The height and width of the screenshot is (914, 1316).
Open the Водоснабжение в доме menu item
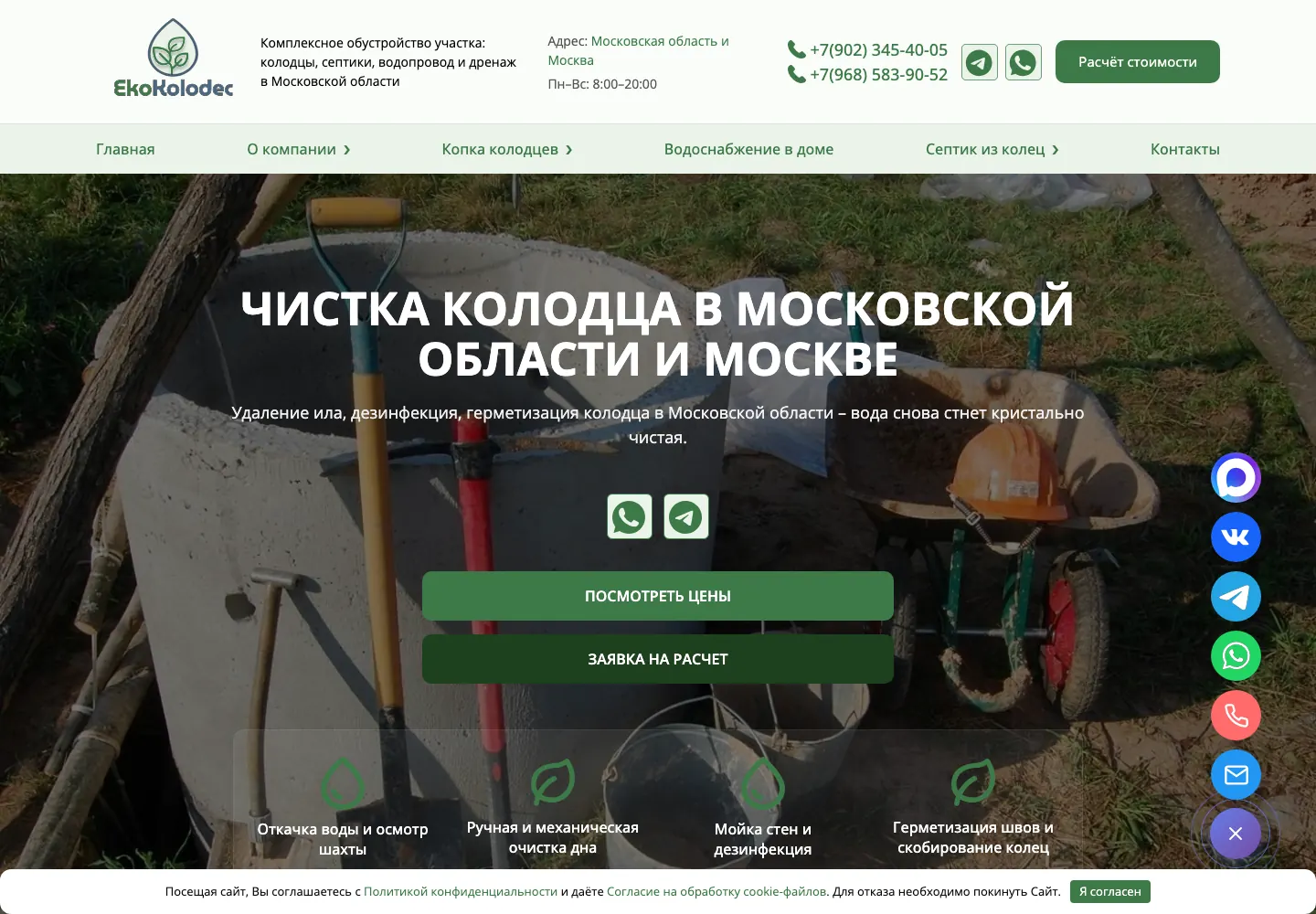pos(748,149)
